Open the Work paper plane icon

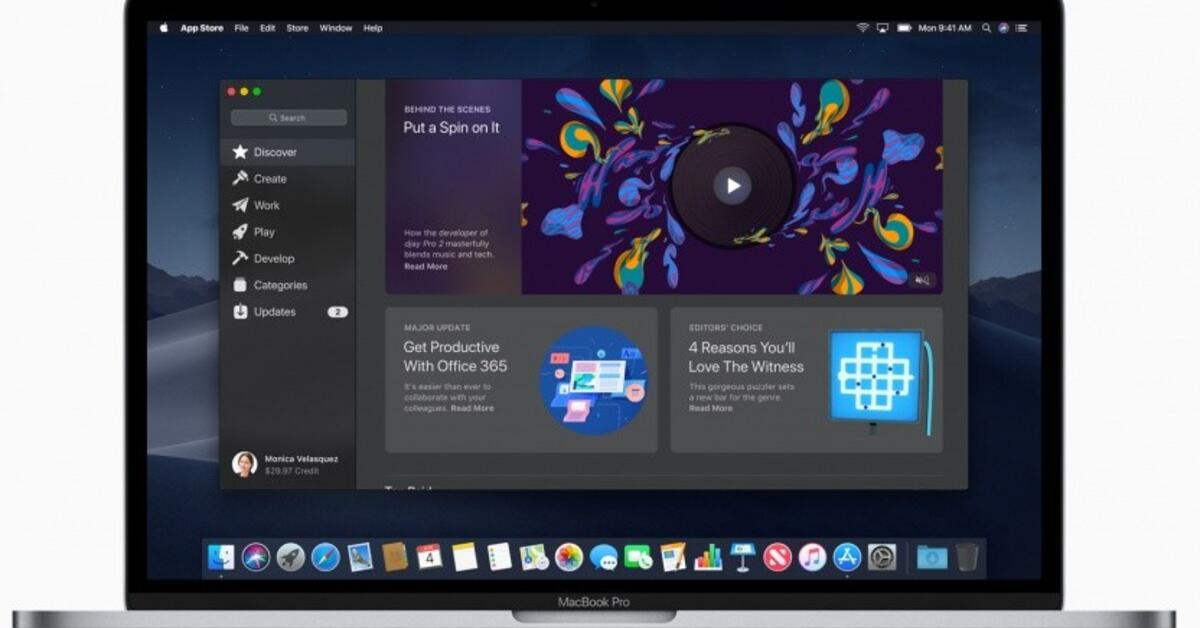240,205
